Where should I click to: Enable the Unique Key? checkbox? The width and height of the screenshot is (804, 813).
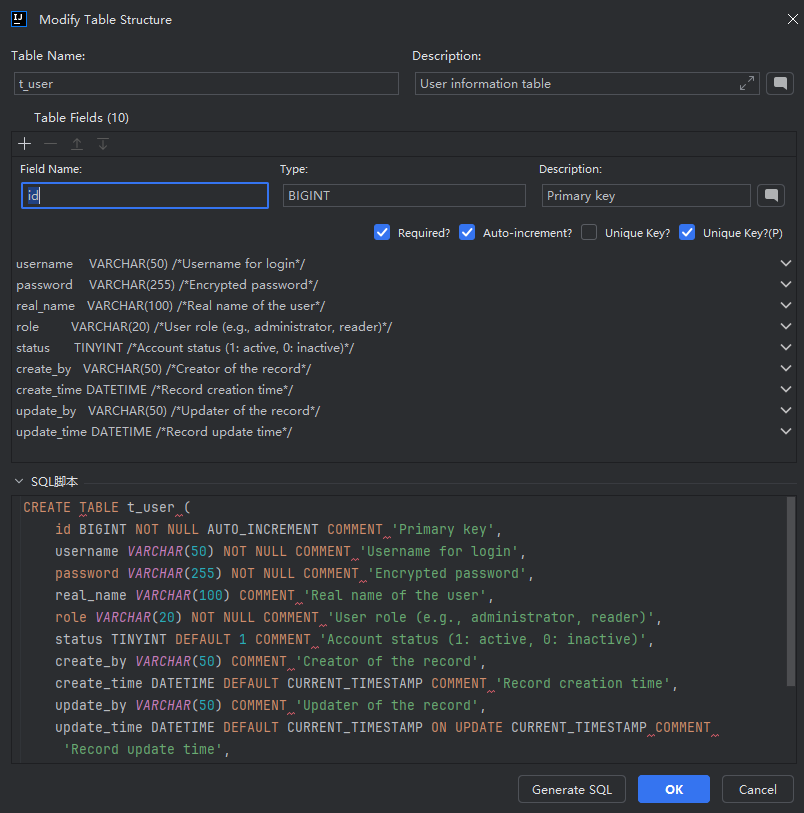pos(589,232)
